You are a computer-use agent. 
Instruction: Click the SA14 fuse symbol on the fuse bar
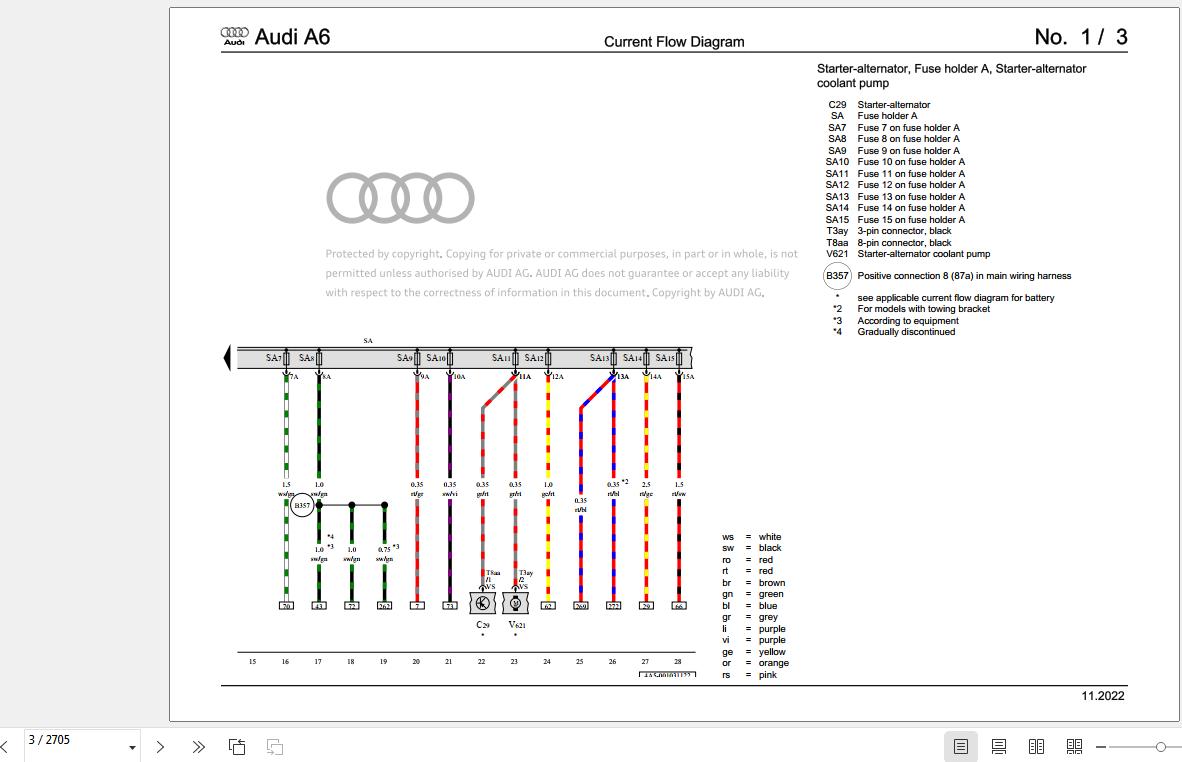coord(646,359)
